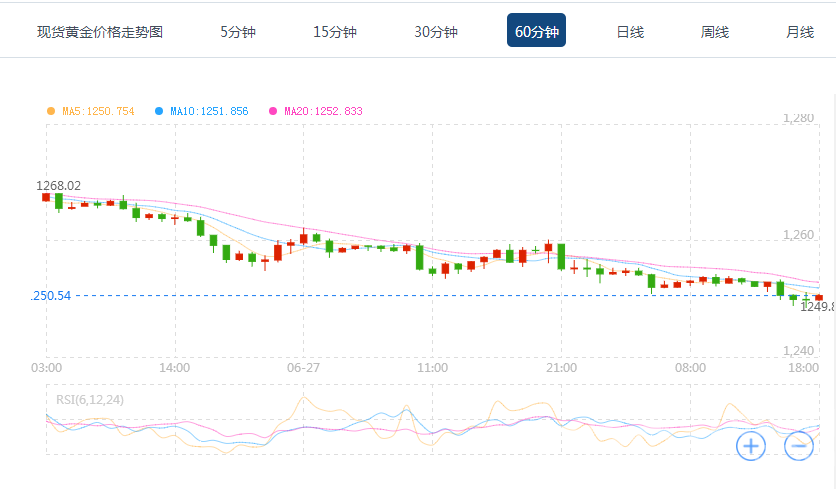The width and height of the screenshot is (836, 489).
Task: Click the zoom out minus icon
Action: pos(798,445)
